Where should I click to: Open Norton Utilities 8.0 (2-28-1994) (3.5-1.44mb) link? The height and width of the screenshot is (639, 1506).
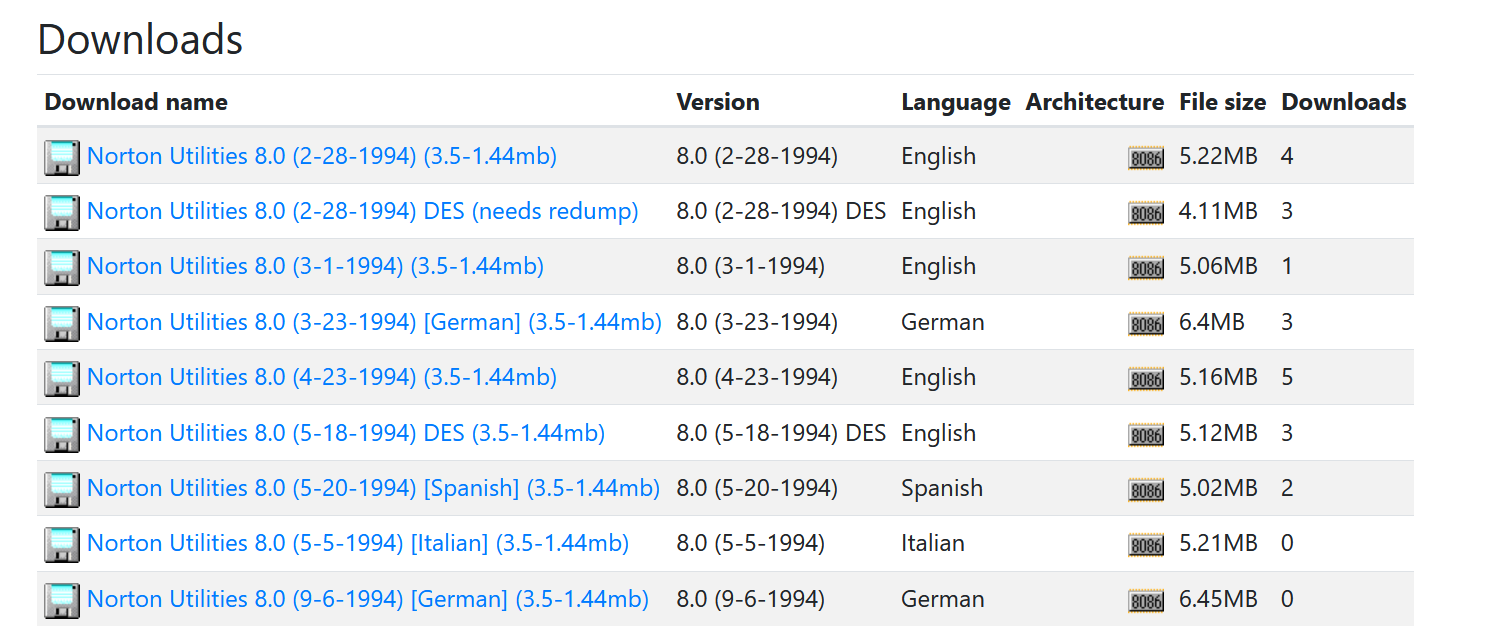pyautogui.click(x=322, y=156)
